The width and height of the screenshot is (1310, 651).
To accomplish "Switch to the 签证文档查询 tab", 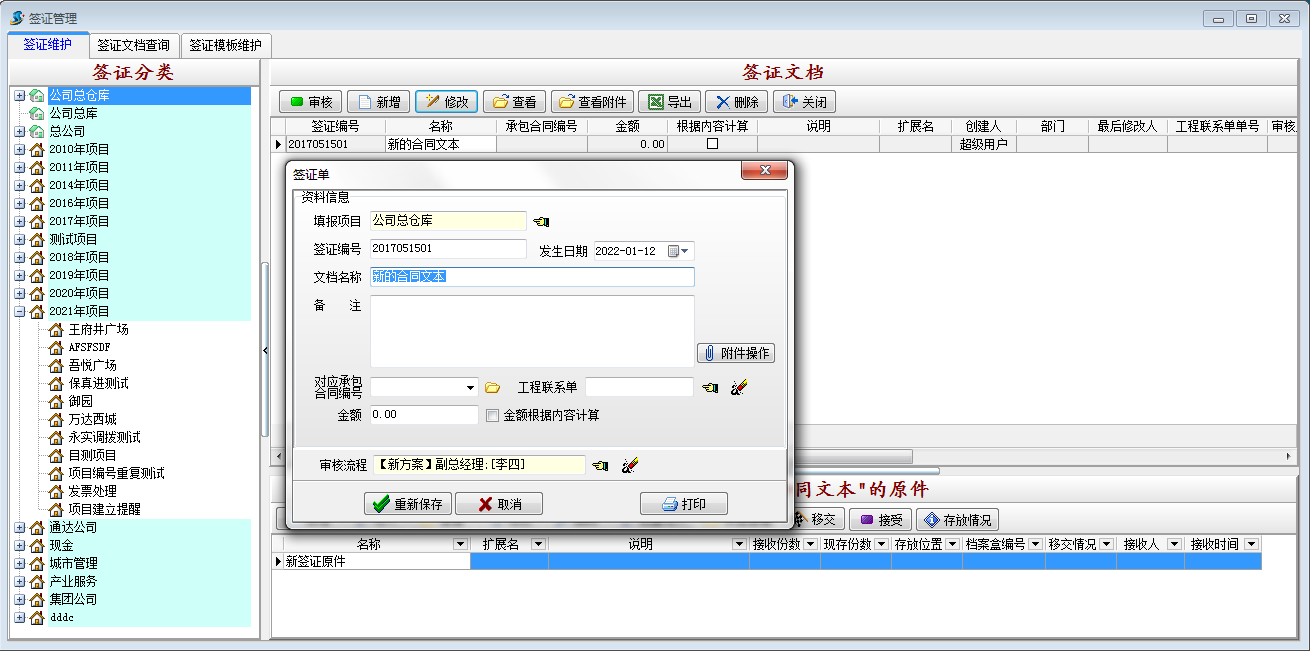I will click(x=133, y=46).
